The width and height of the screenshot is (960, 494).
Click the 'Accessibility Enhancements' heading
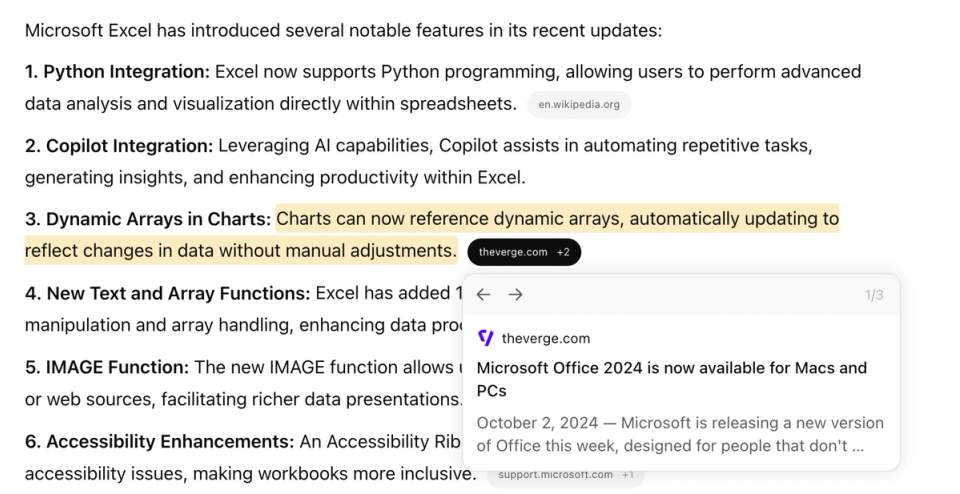[x=169, y=442]
